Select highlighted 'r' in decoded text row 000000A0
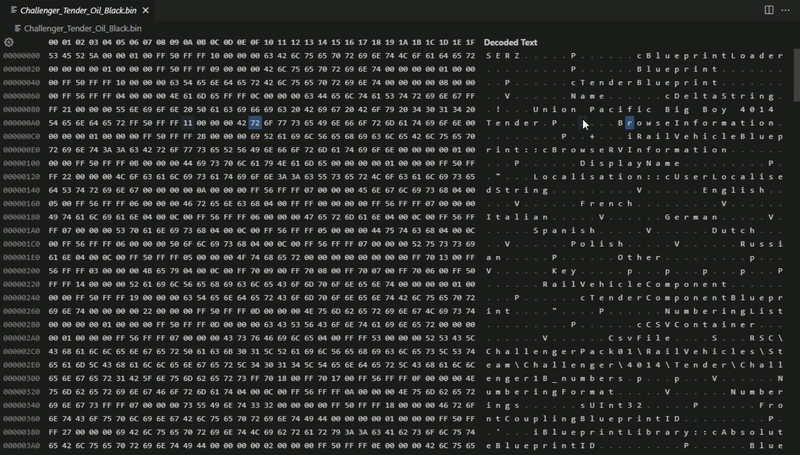This screenshot has height=455, width=800. click(629, 123)
